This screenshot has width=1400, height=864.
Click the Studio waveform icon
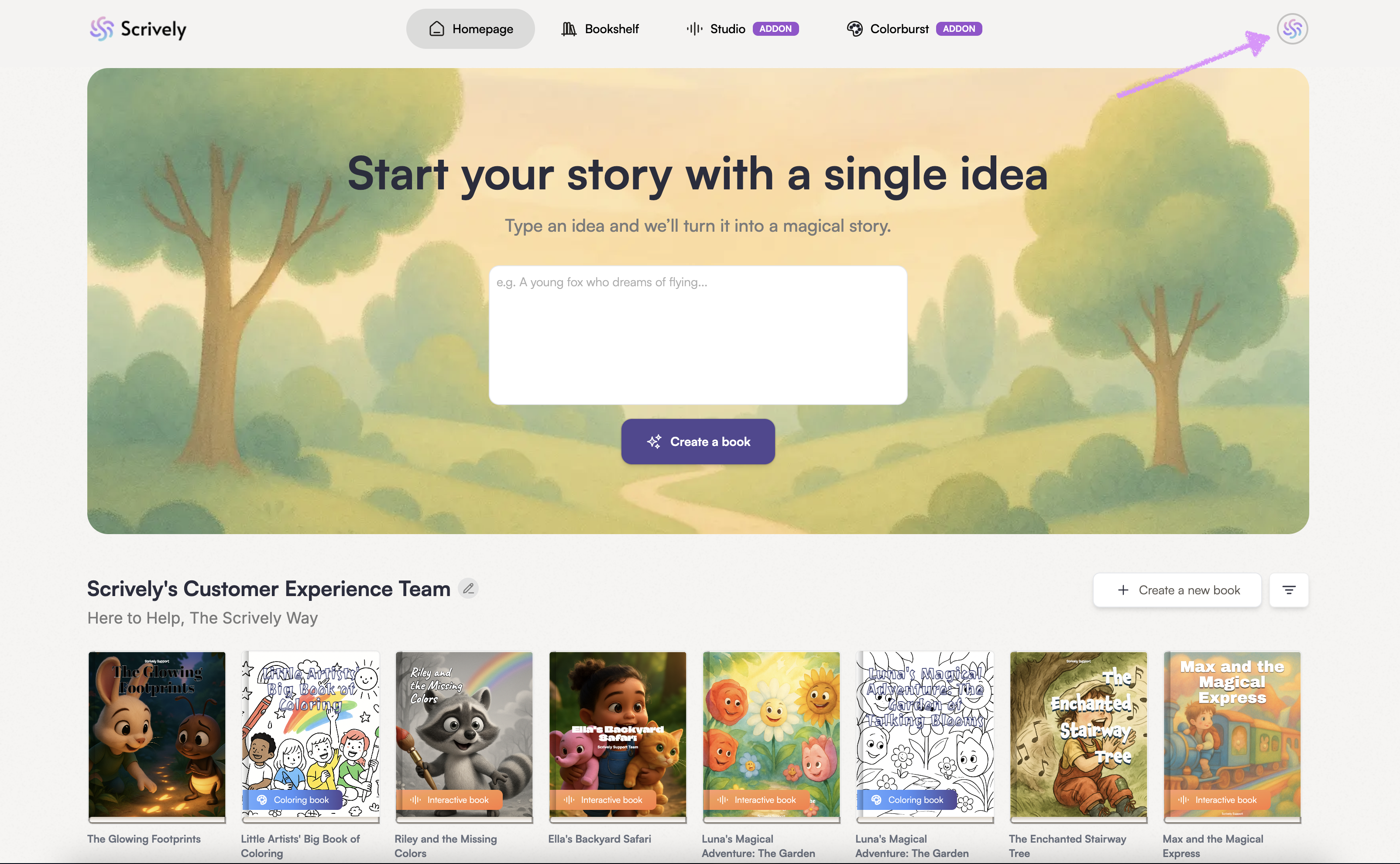click(694, 28)
